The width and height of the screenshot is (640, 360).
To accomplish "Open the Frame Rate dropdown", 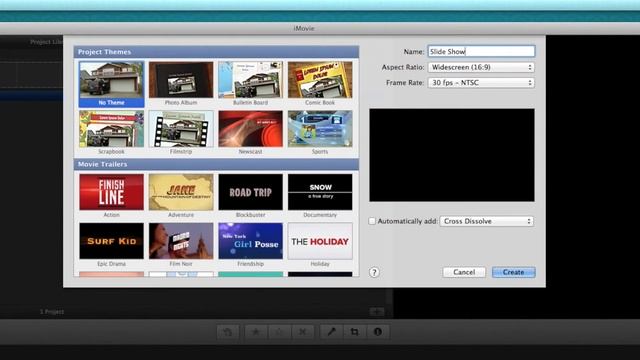I will [x=481, y=83].
